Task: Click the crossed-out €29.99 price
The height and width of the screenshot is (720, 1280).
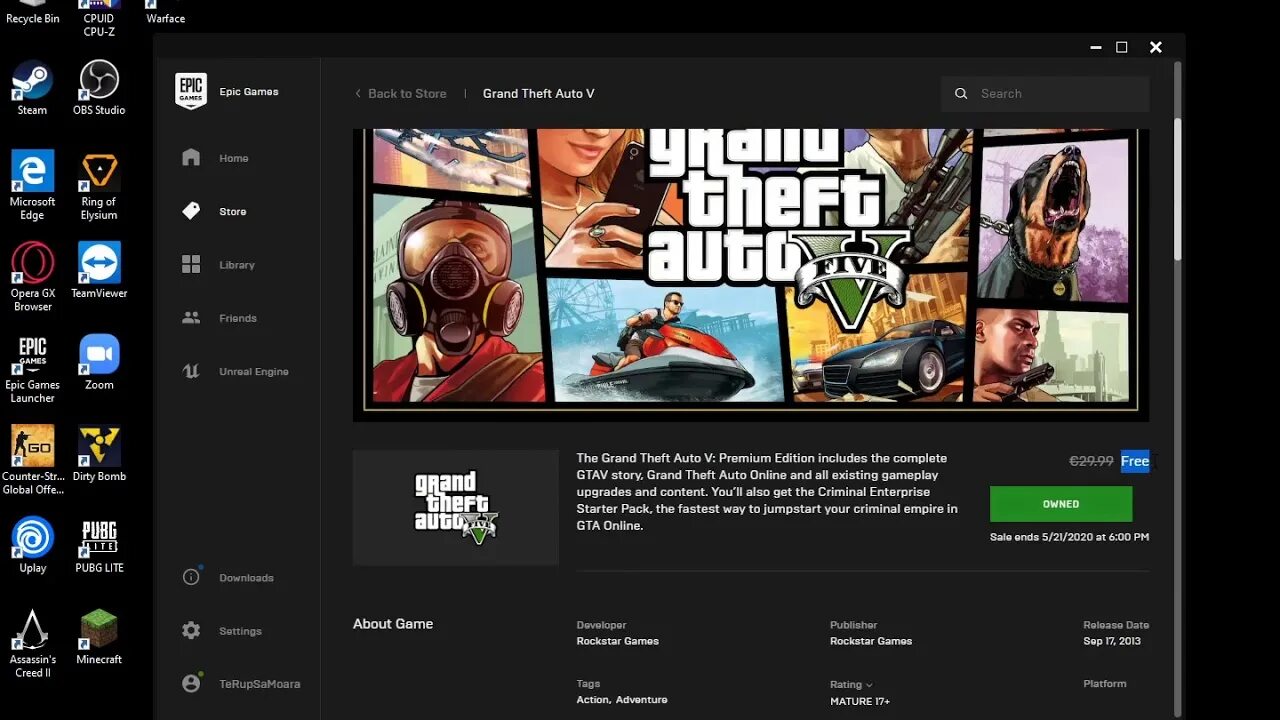Action: pos(1091,461)
